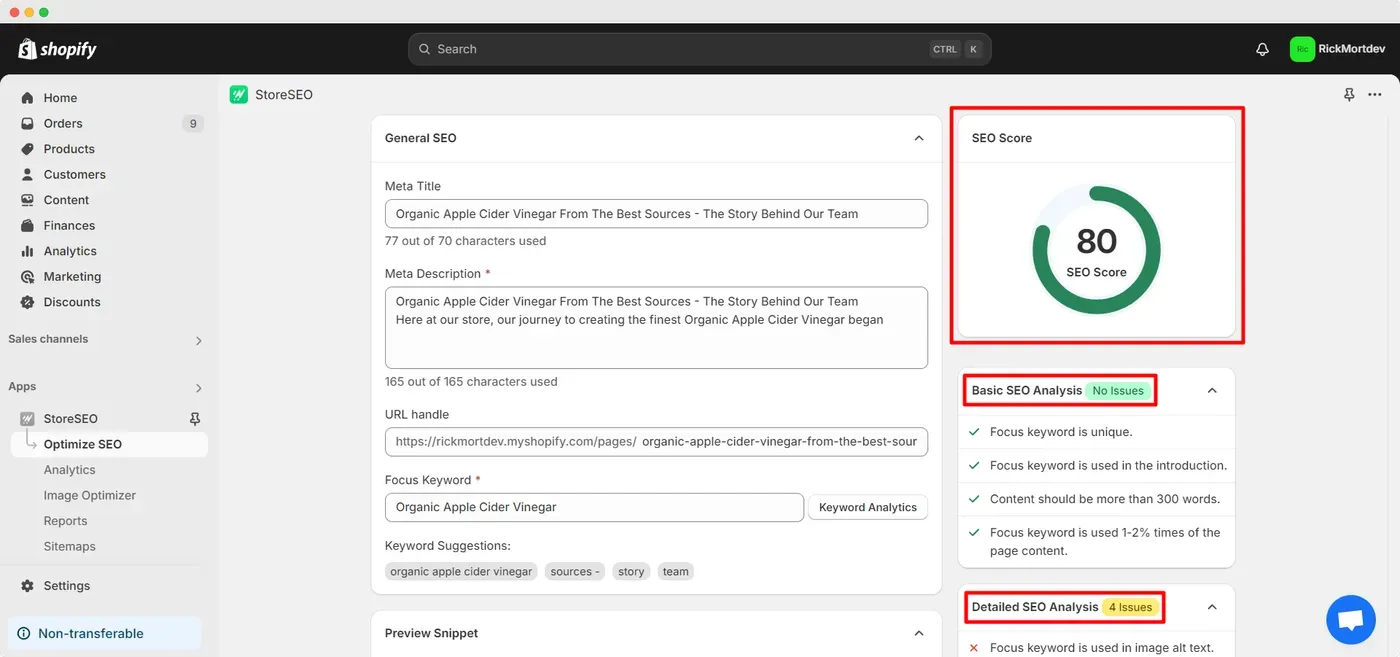
Task: Click the Products tag icon
Action: click(27, 149)
